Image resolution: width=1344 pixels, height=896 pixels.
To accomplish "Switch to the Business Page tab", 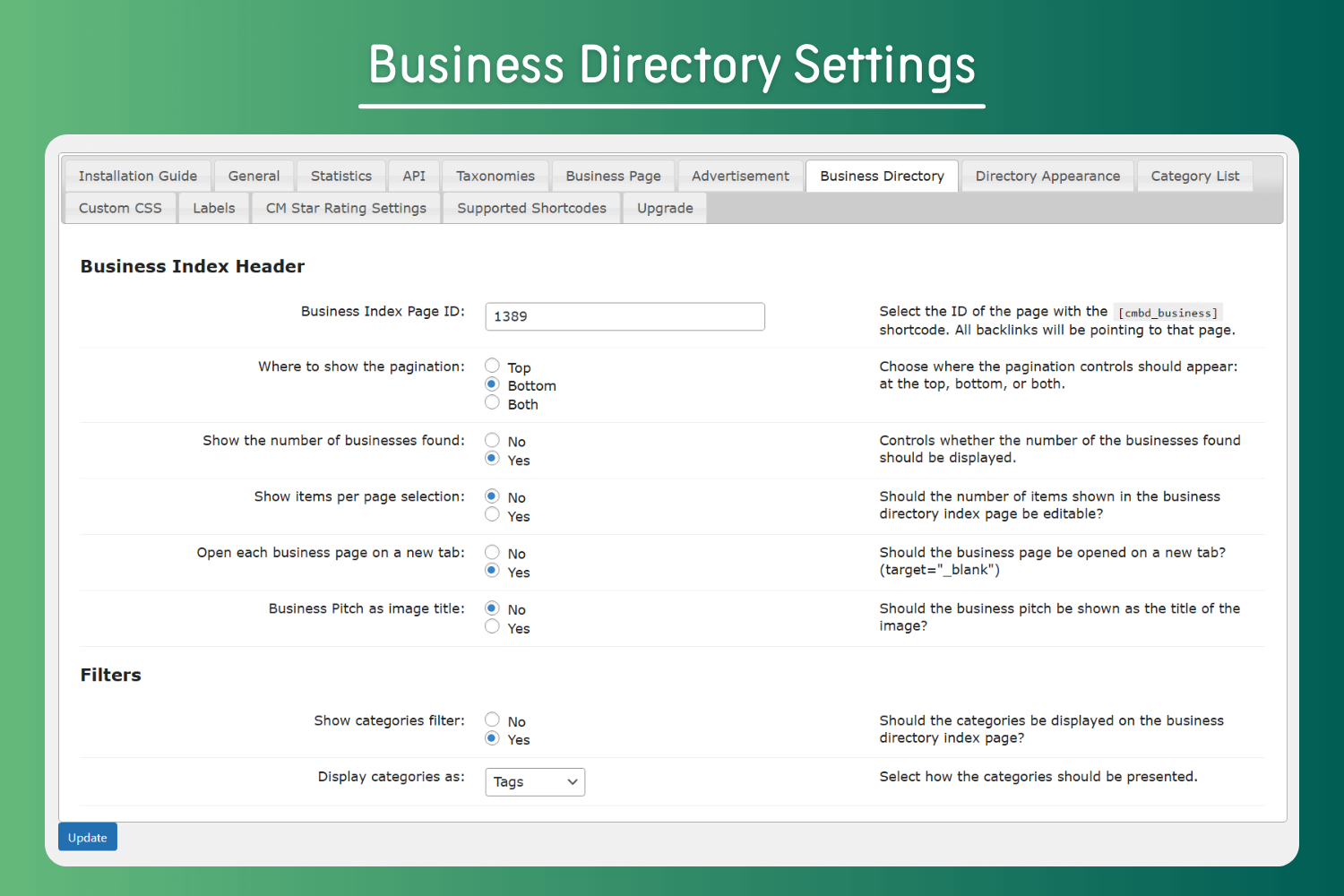I will tap(614, 177).
